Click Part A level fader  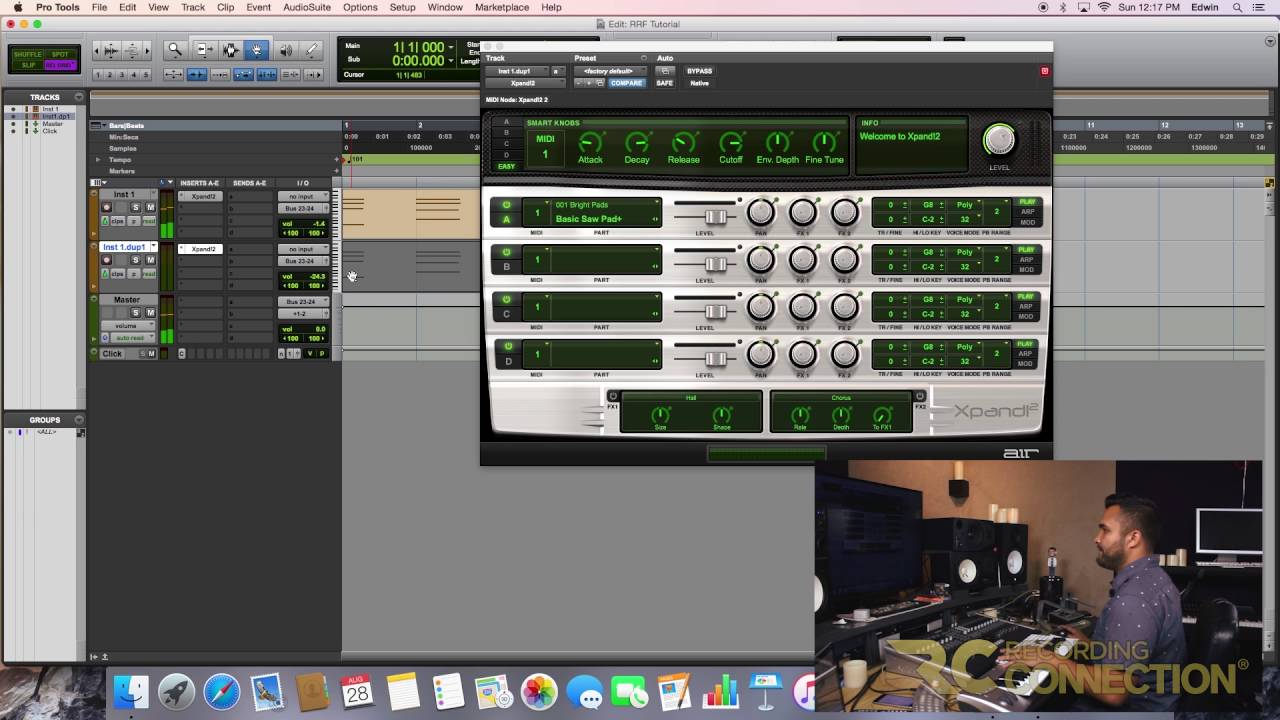point(716,217)
